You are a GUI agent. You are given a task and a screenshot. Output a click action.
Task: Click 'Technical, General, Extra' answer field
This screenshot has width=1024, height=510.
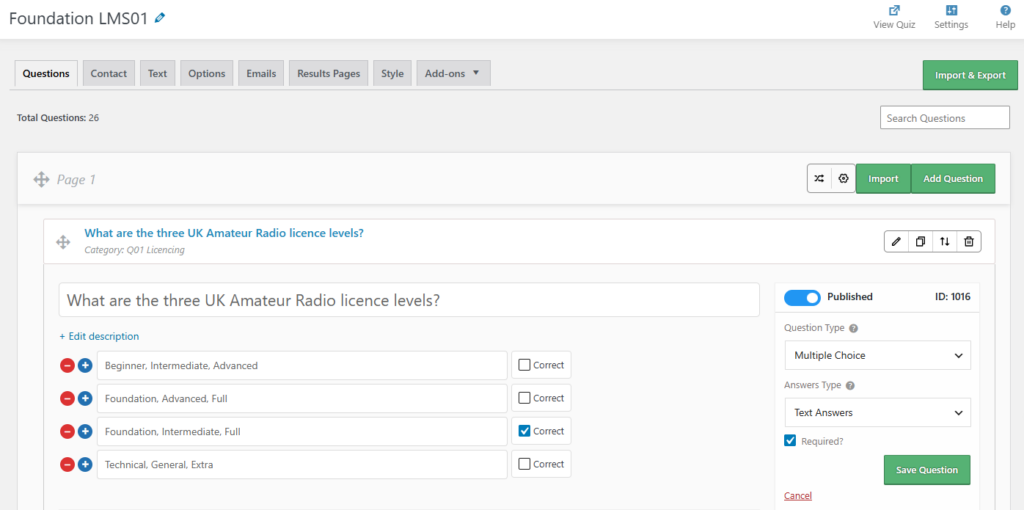[x=302, y=464]
